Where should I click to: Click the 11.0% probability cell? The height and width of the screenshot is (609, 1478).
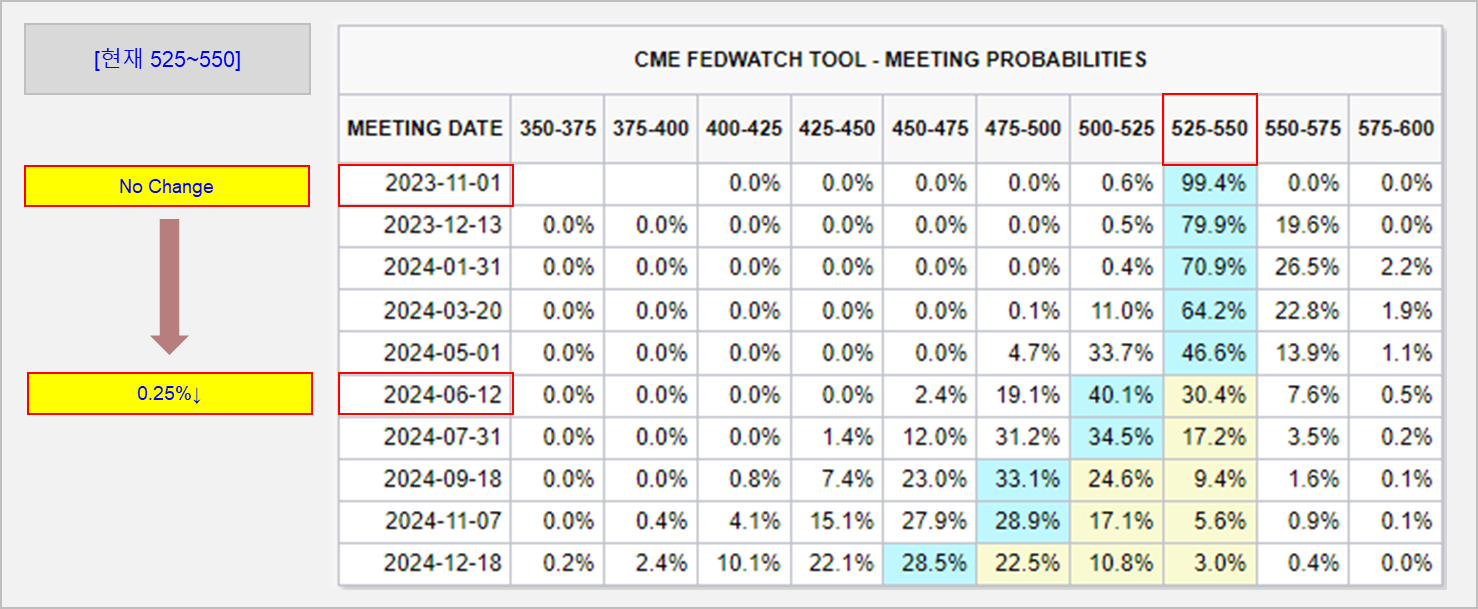[1116, 311]
